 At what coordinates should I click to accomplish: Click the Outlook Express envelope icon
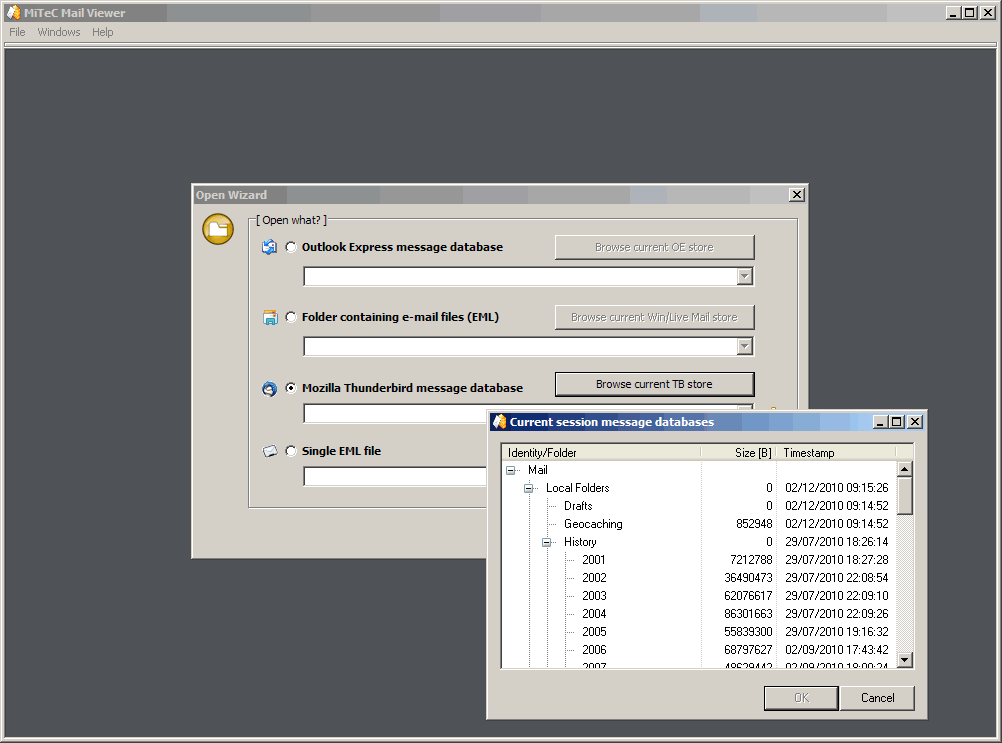[x=269, y=247]
